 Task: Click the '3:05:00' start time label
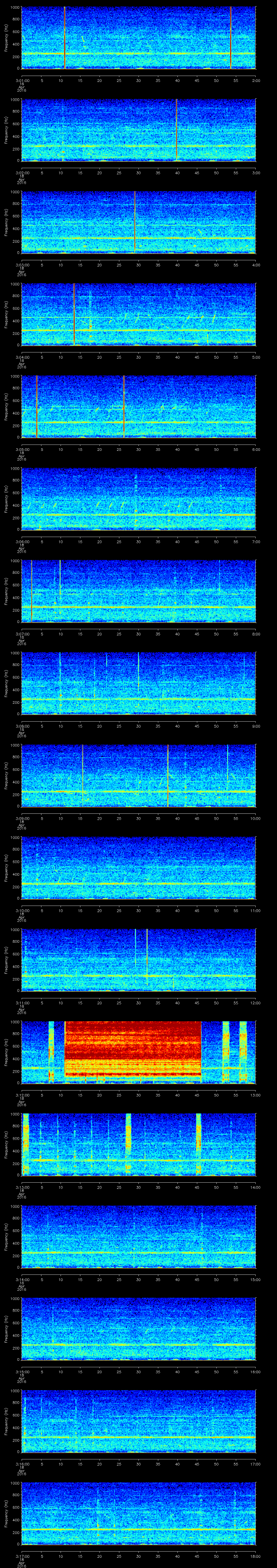point(22,449)
